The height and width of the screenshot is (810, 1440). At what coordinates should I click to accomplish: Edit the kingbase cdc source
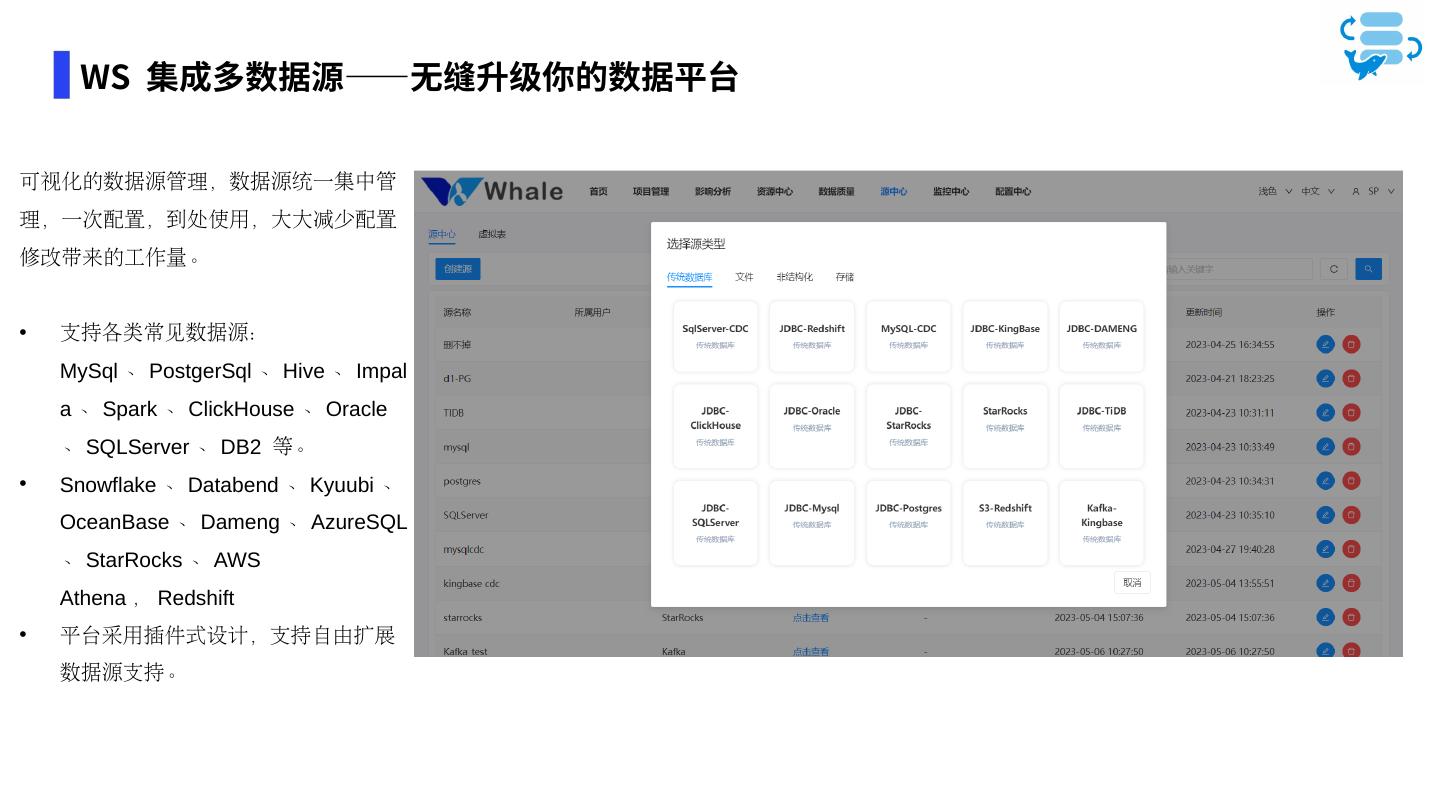click(x=1325, y=582)
